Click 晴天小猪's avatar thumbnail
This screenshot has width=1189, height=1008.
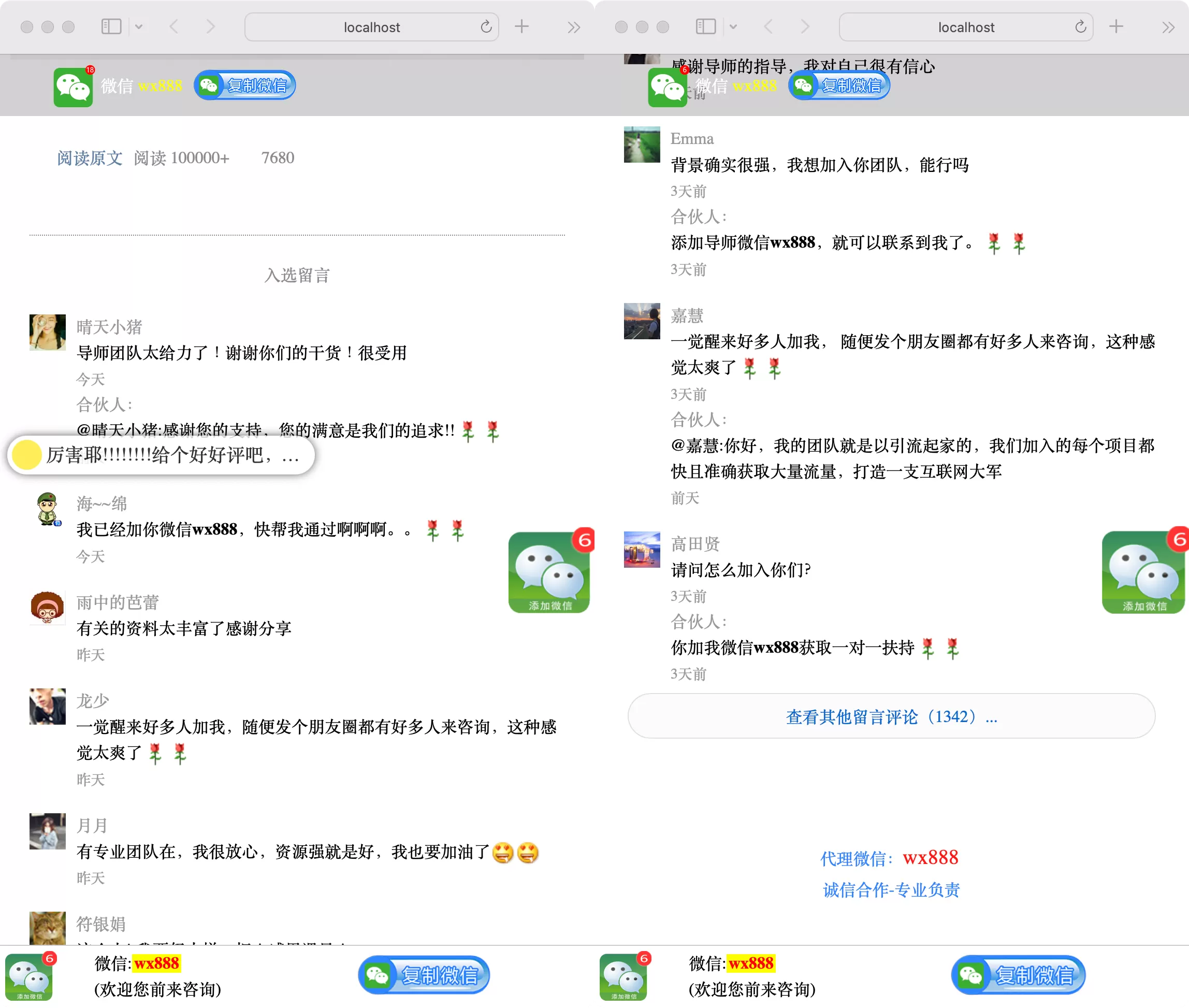pyautogui.click(x=48, y=332)
